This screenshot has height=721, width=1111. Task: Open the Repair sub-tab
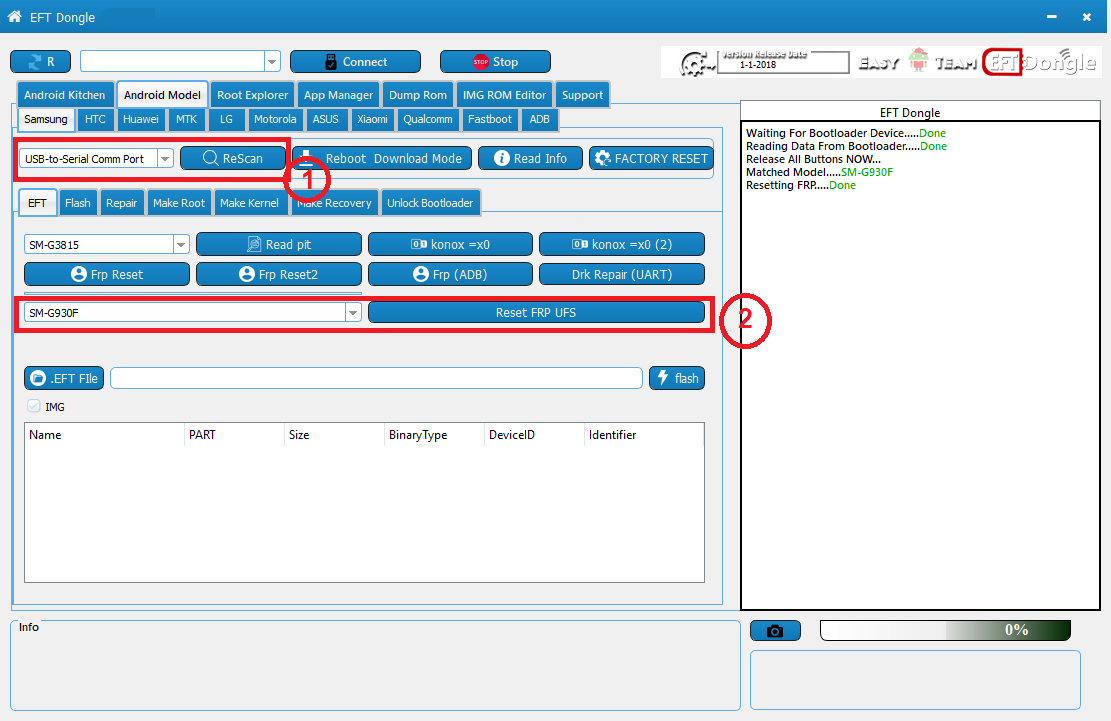[121, 203]
